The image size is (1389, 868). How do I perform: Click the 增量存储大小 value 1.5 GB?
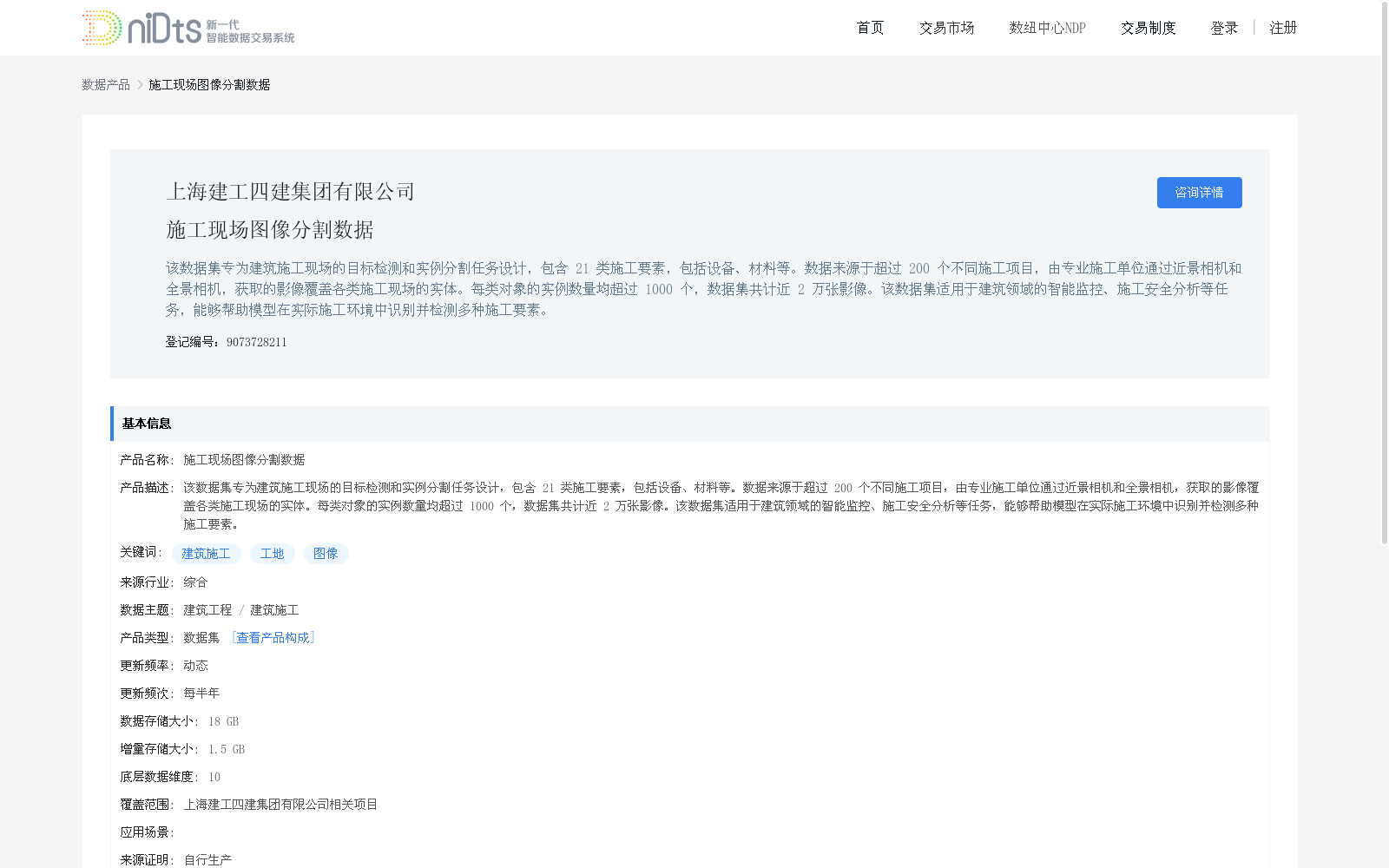pyautogui.click(x=227, y=749)
